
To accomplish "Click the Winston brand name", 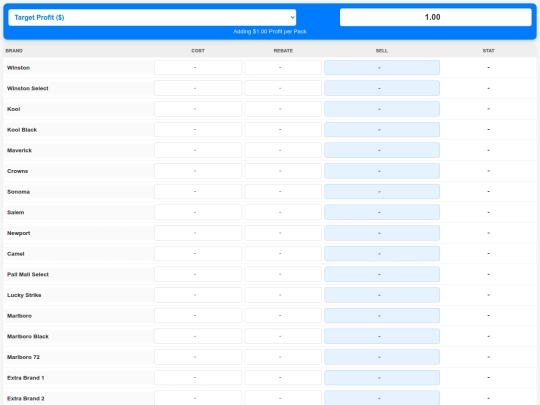I will tap(19, 68).
